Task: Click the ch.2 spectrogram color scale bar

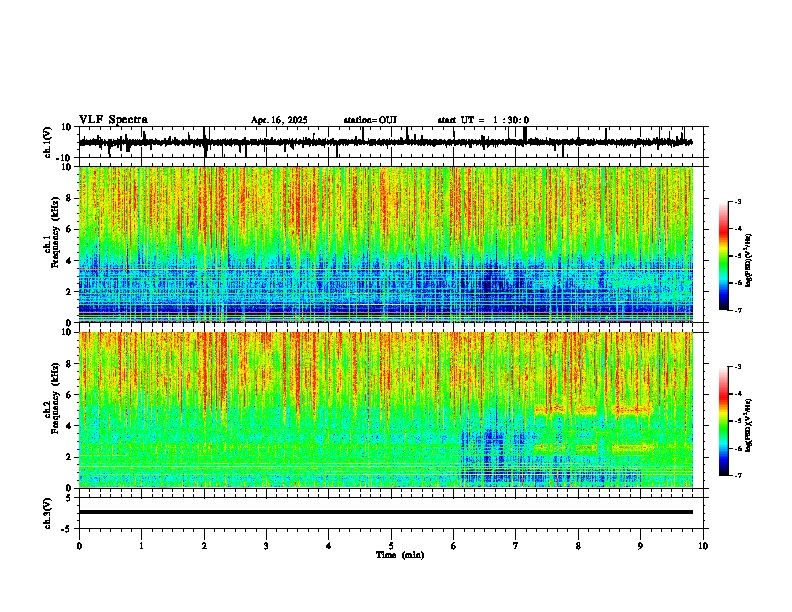Action: (723, 421)
